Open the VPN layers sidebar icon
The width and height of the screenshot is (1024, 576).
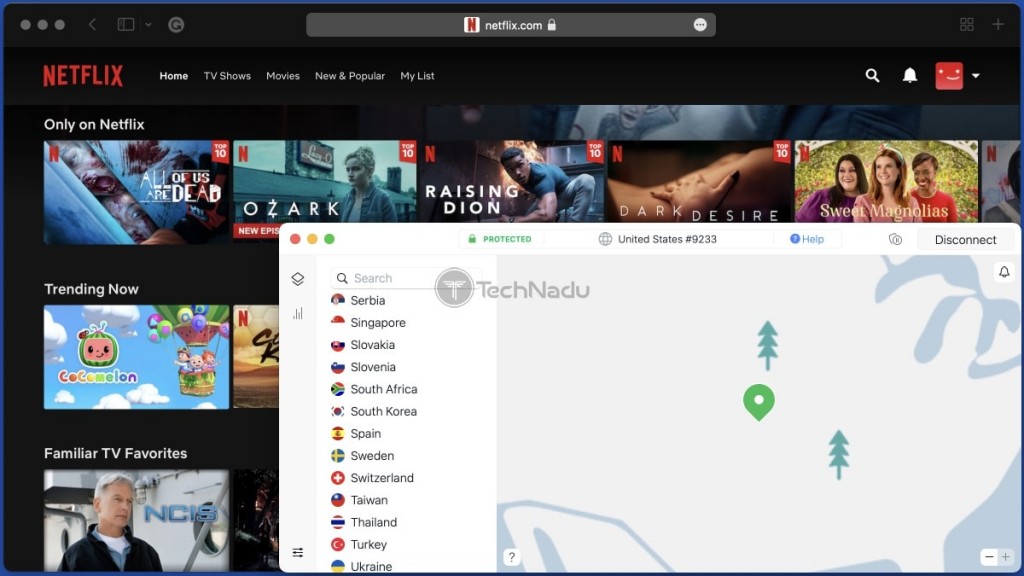point(298,279)
